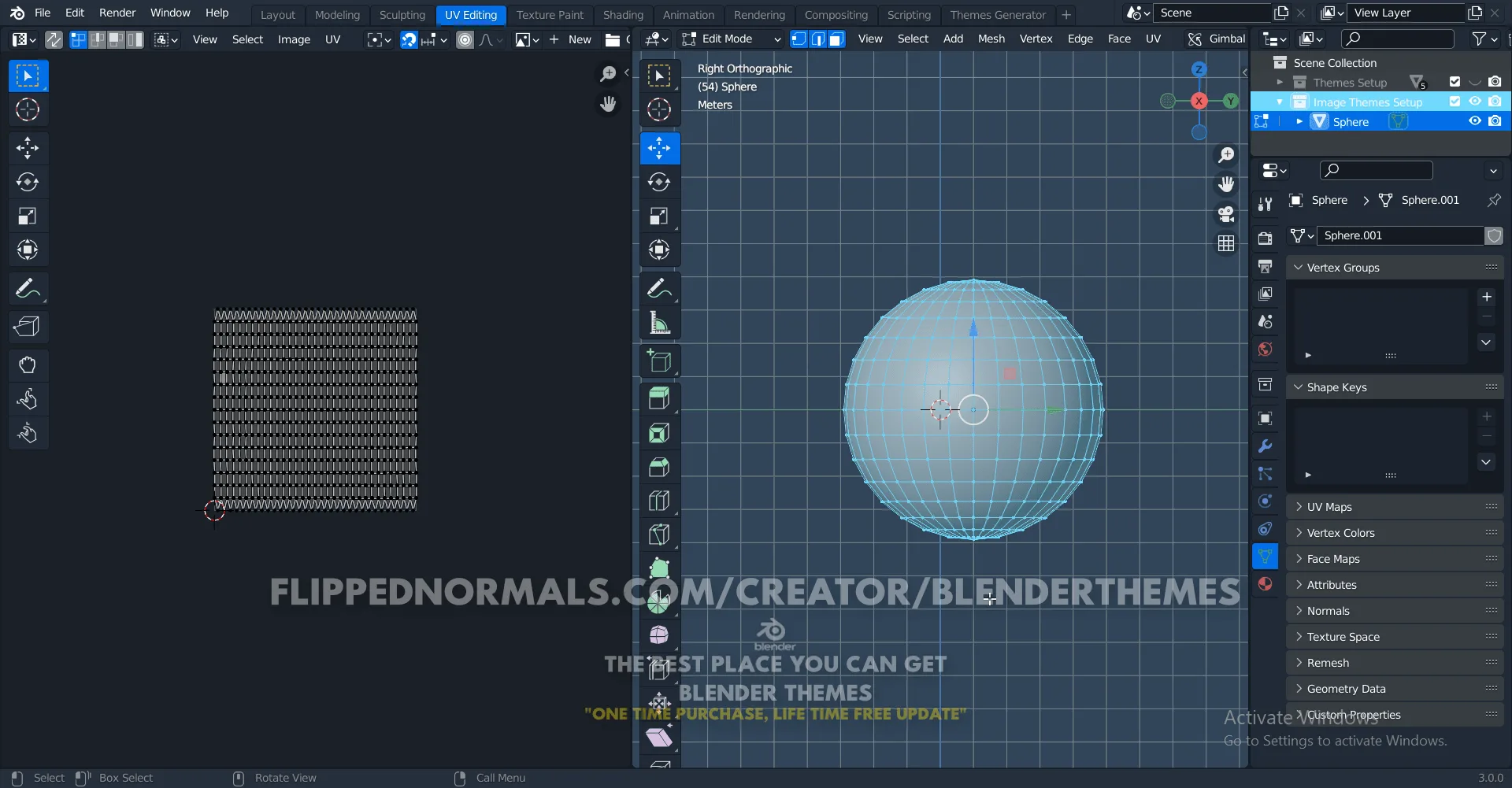The height and width of the screenshot is (788, 1512).
Task: Add a new workspace tab
Action: pos(1066,14)
